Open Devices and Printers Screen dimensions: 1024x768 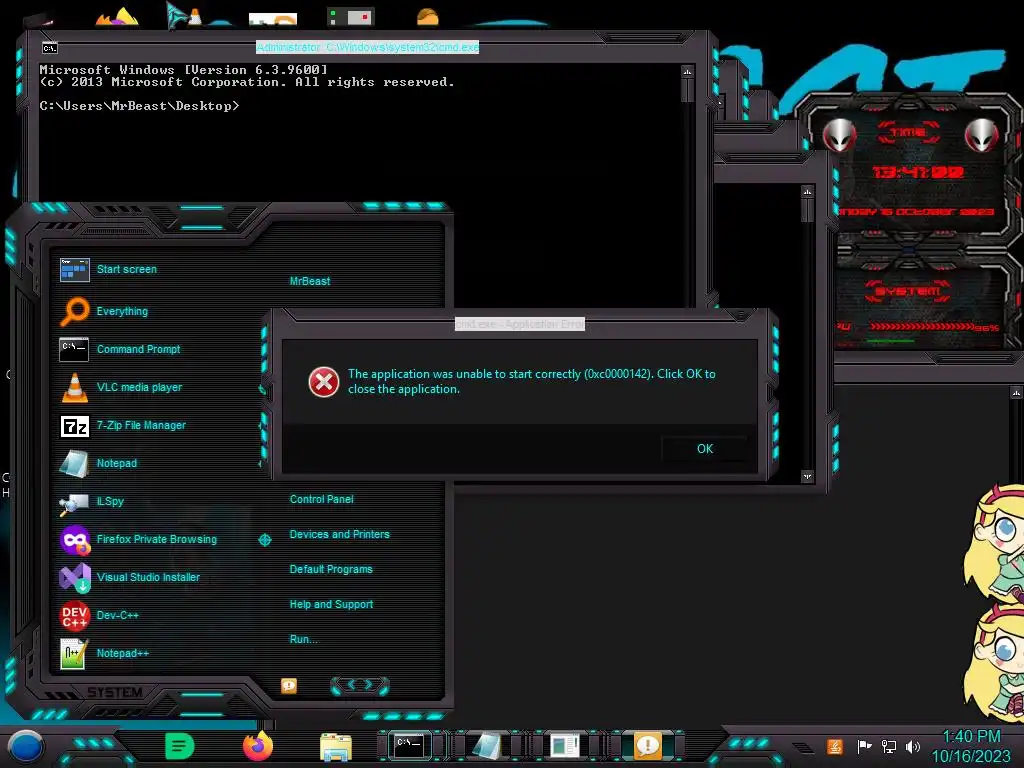(339, 534)
